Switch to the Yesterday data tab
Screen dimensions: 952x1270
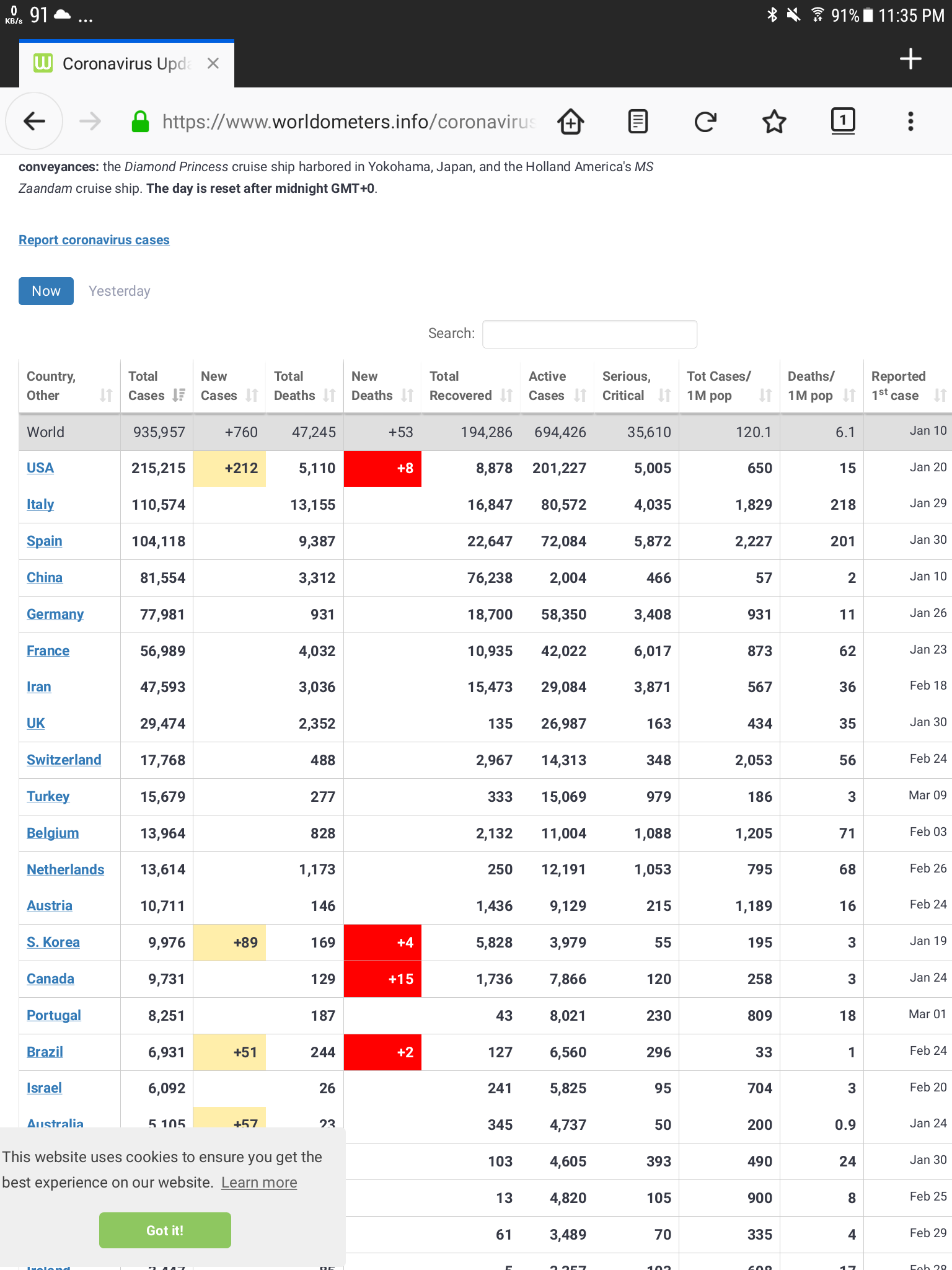click(x=119, y=291)
